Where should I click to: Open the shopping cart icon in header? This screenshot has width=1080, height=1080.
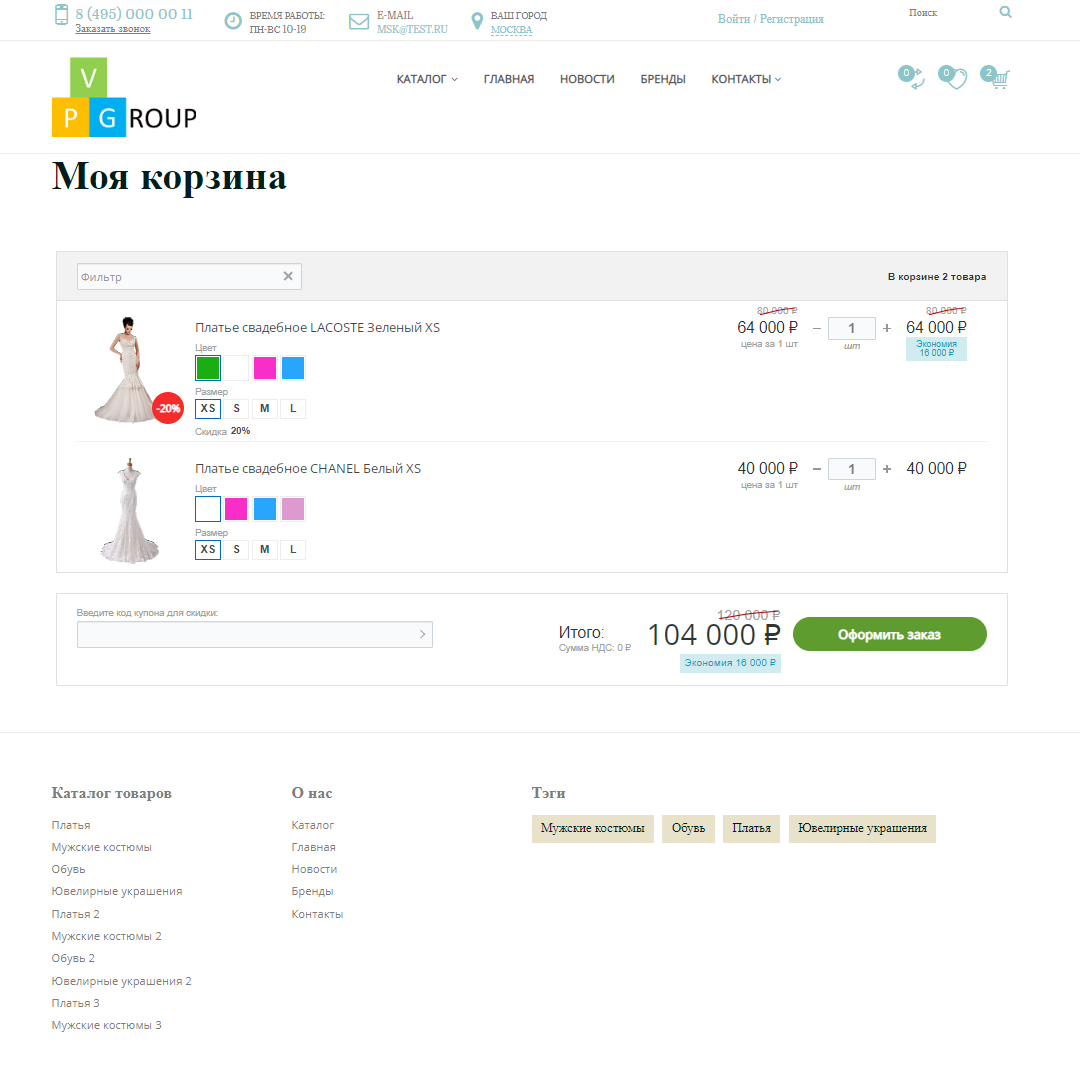coord(998,80)
